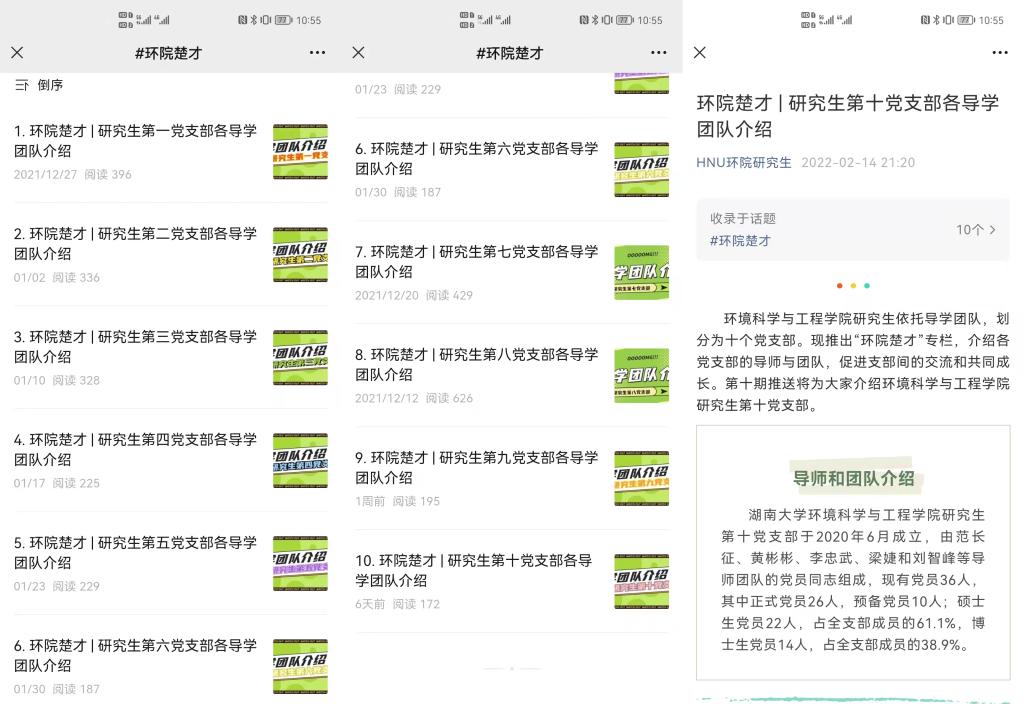Click thumbnail for 第三党支部 article
The height and width of the screenshot is (704, 1024).
coord(300,357)
